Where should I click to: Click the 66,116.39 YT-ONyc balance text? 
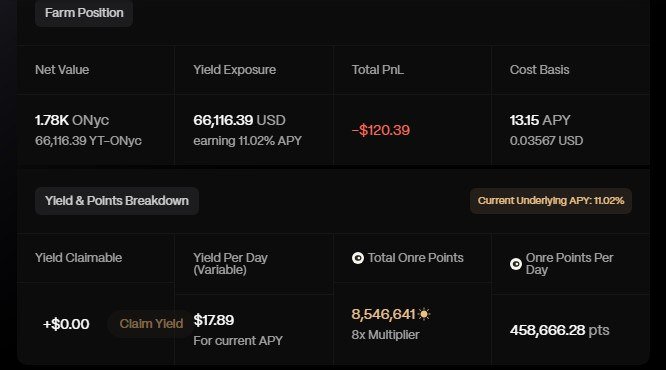click(x=88, y=141)
